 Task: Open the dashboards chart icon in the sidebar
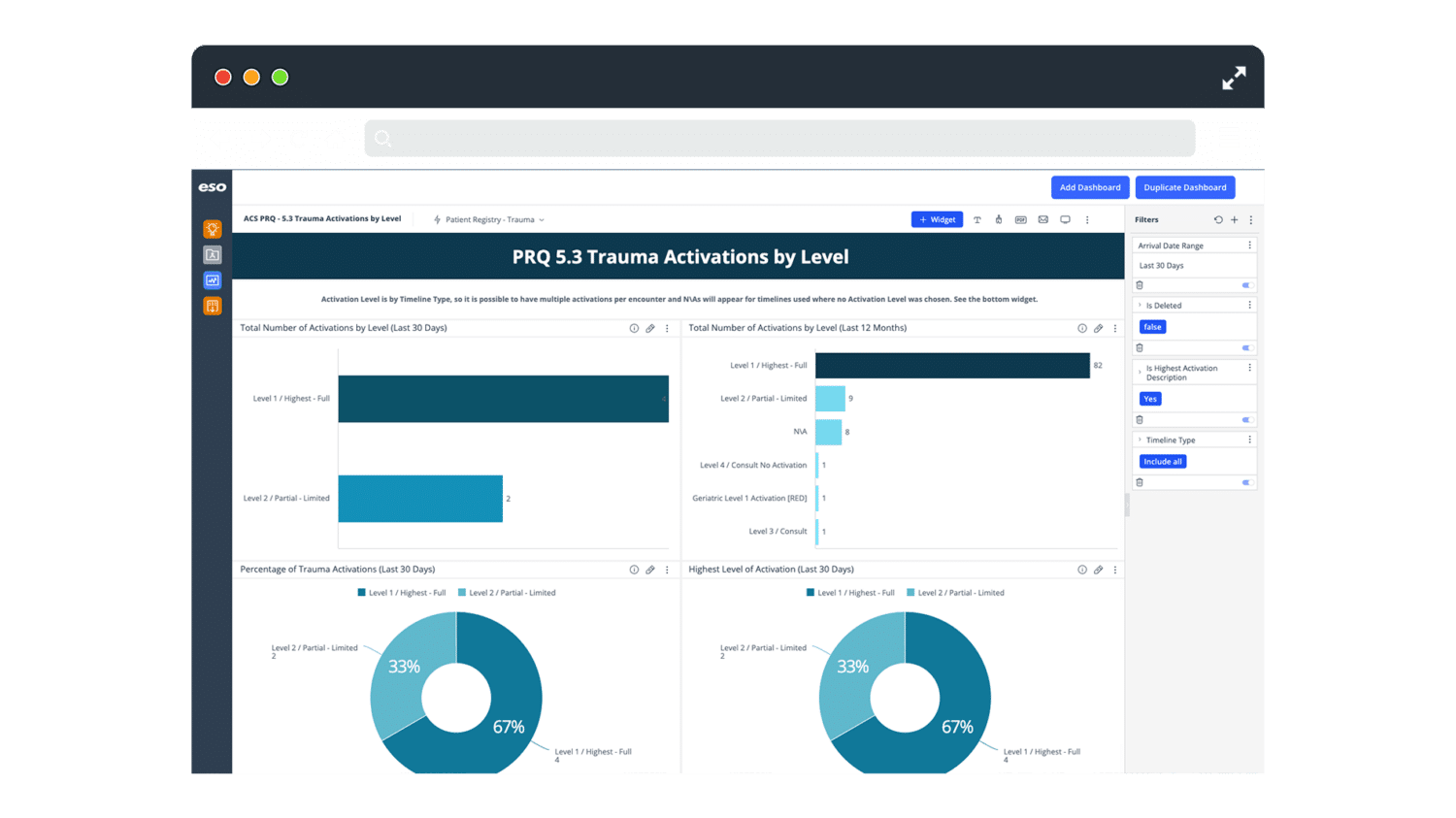pyautogui.click(x=212, y=279)
